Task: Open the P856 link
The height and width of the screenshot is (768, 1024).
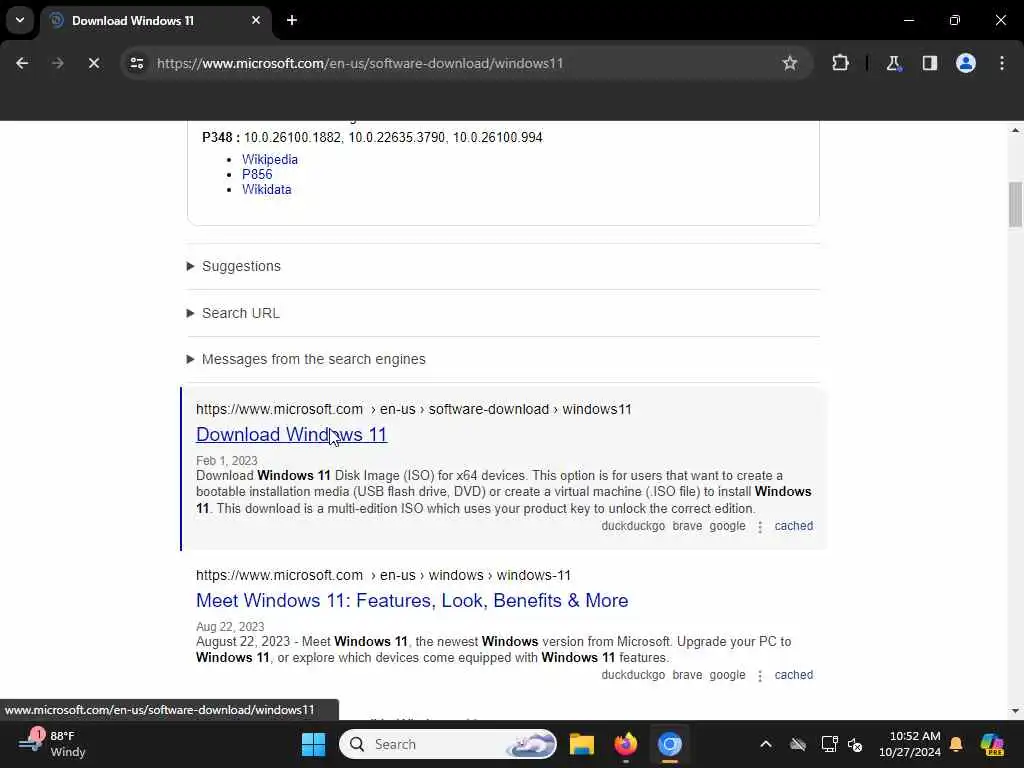Action: [257, 174]
